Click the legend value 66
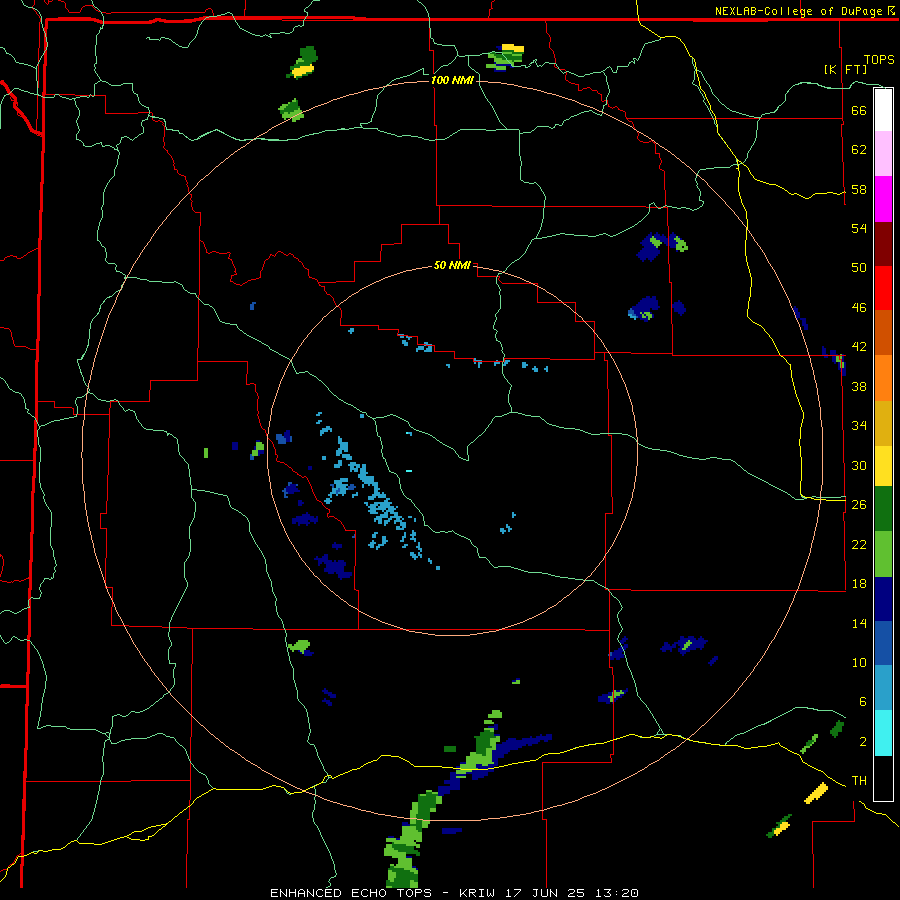 point(859,110)
